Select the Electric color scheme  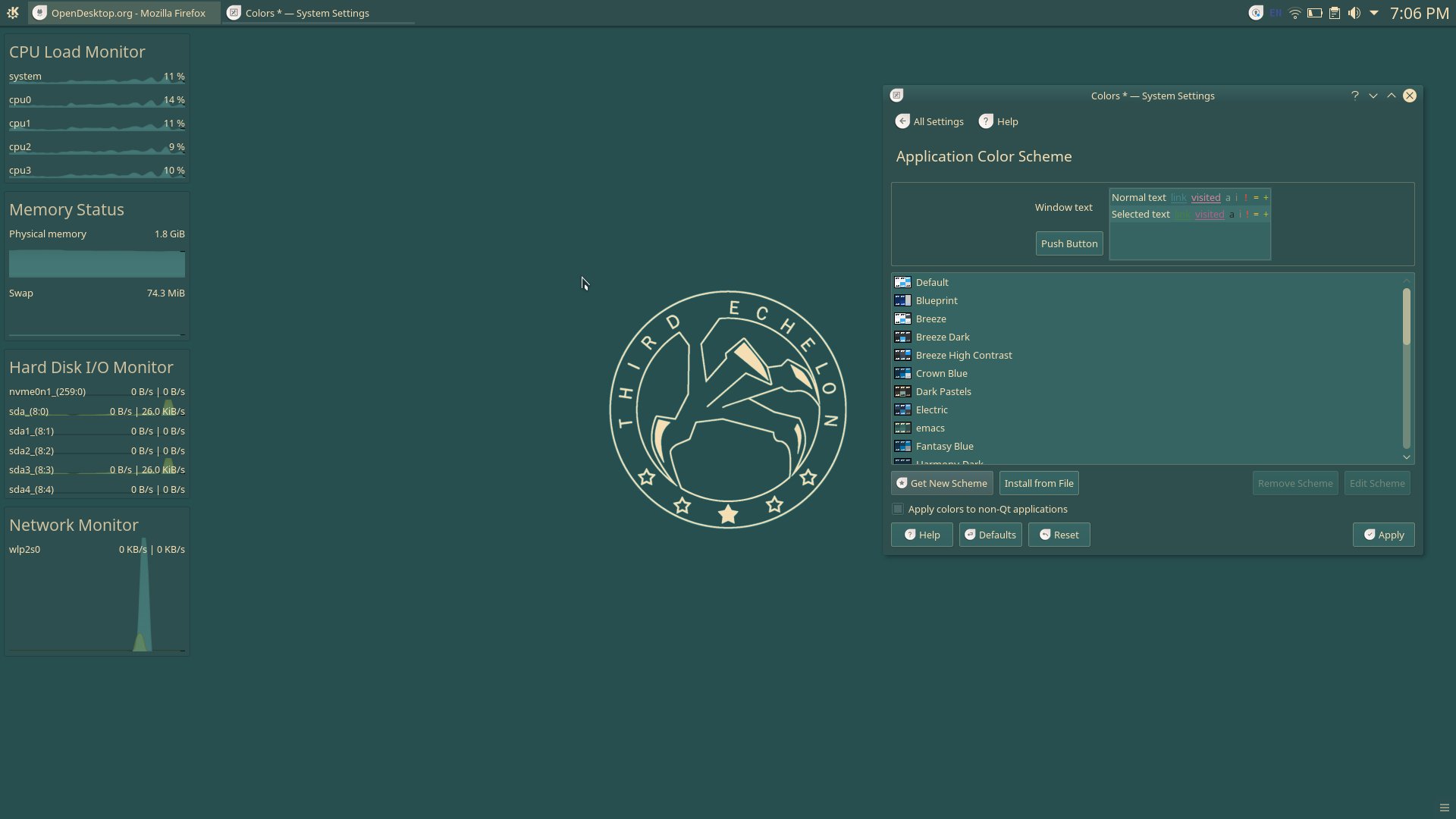1148,409
